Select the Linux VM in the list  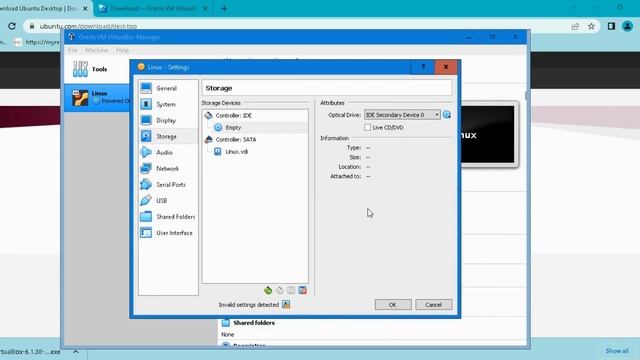pyautogui.click(x=97, y=98)
